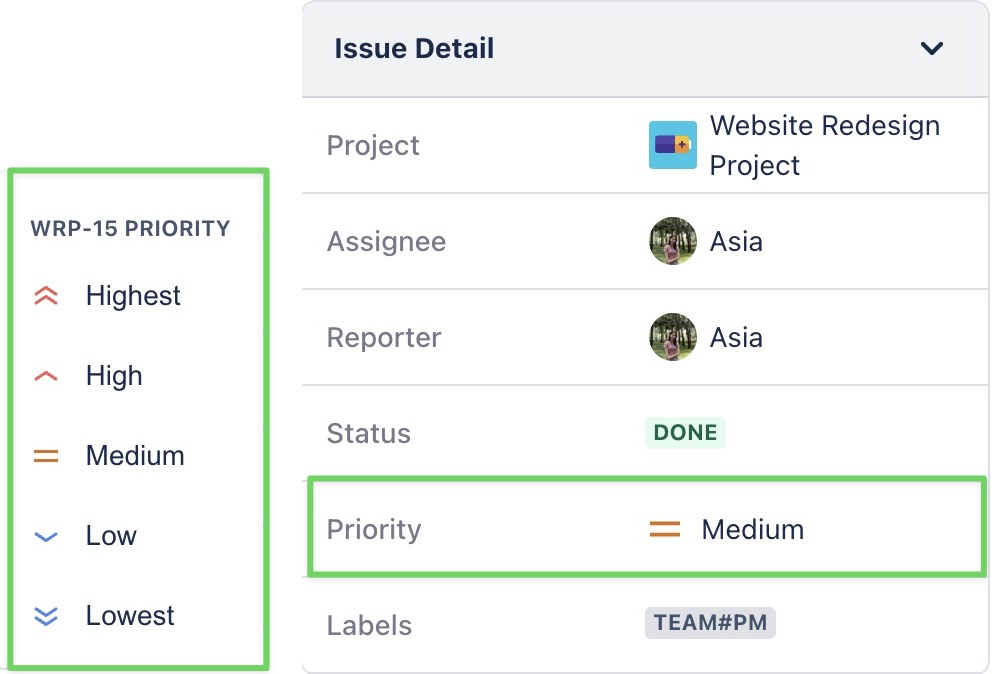Select the Highest priority double-chevron icon
The image size is (998, 674).
[x=44, y=294]
